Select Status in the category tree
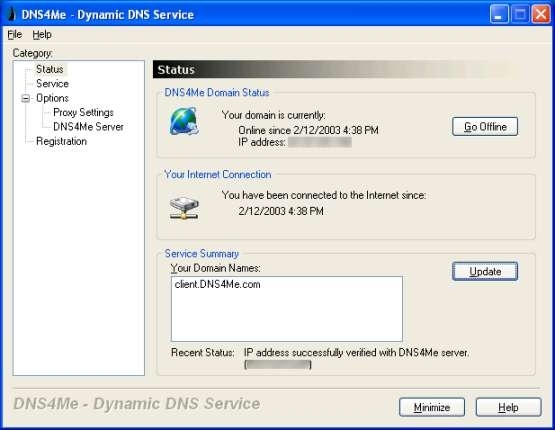This screenshot has height=430, width=555. (50, 69)
